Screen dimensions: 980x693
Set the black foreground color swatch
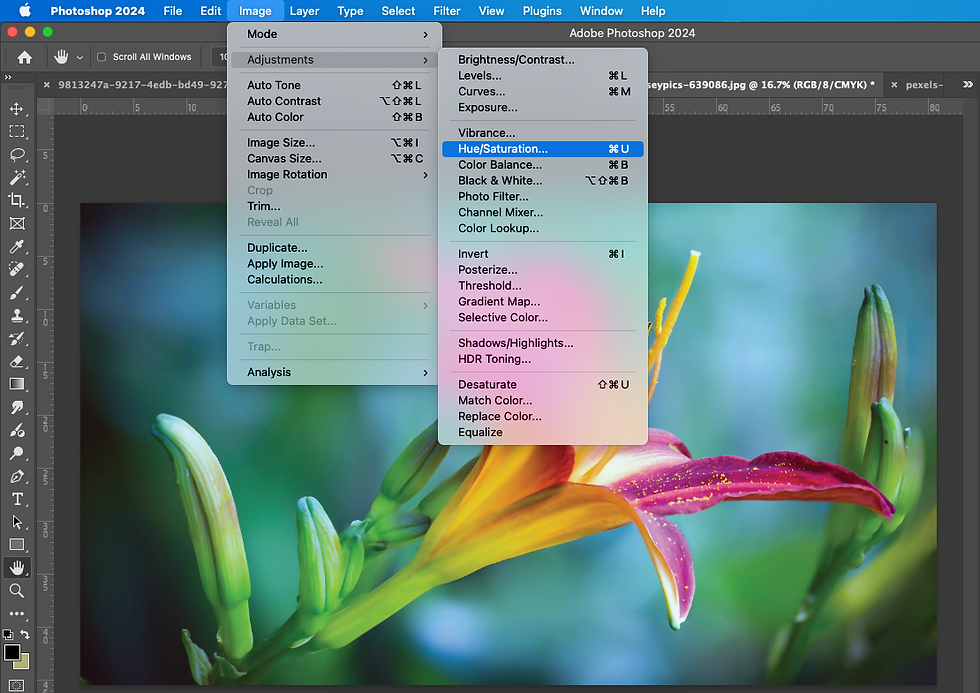pos(11,652)
